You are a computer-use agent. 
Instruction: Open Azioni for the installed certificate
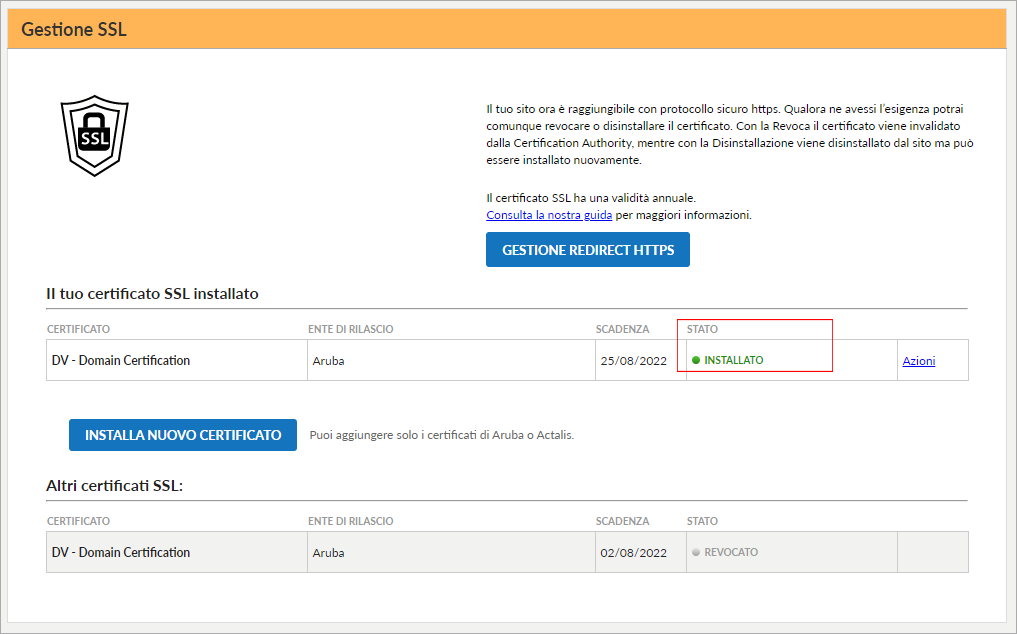coord(918,361)
